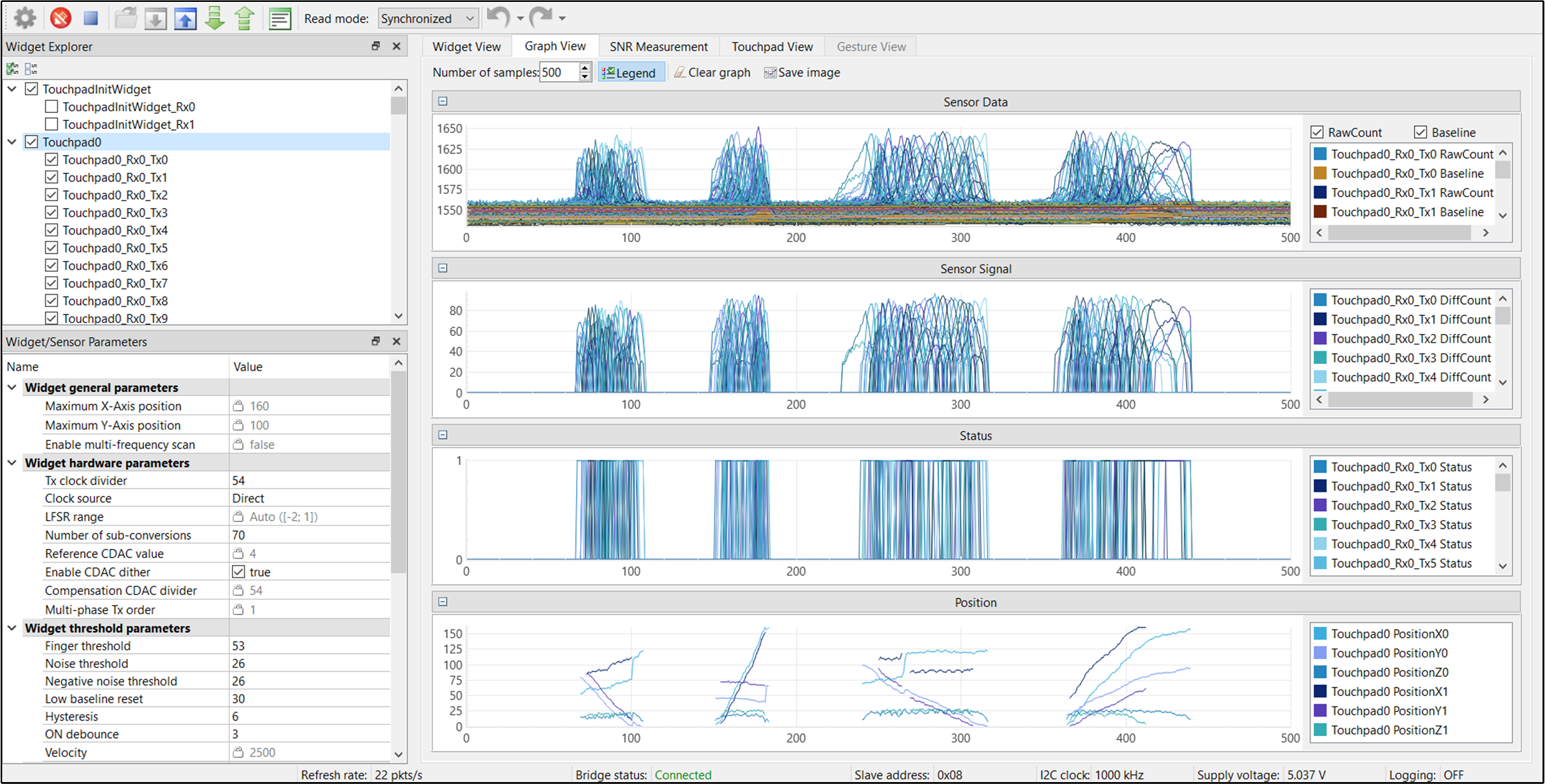
Task: Collapse the Status graph section
Action: click(443, 435)
